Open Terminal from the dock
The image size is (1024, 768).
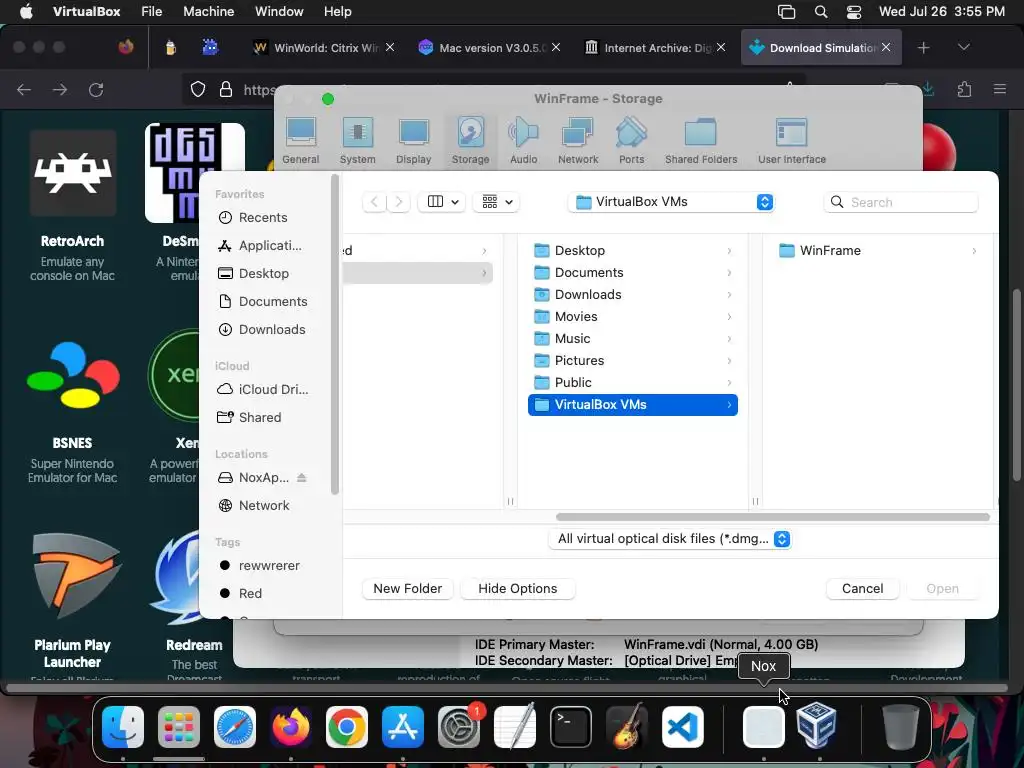[x=571, y=727]
